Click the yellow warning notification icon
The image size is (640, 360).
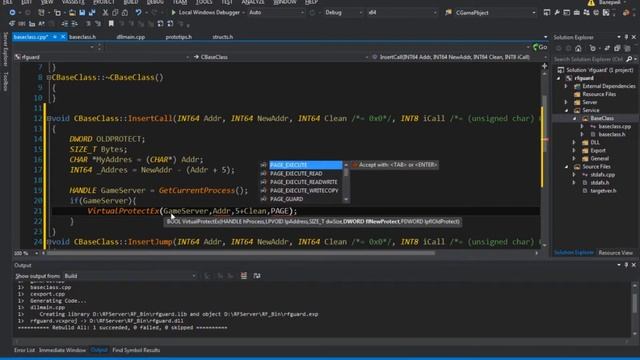click(x=591, y=2)
